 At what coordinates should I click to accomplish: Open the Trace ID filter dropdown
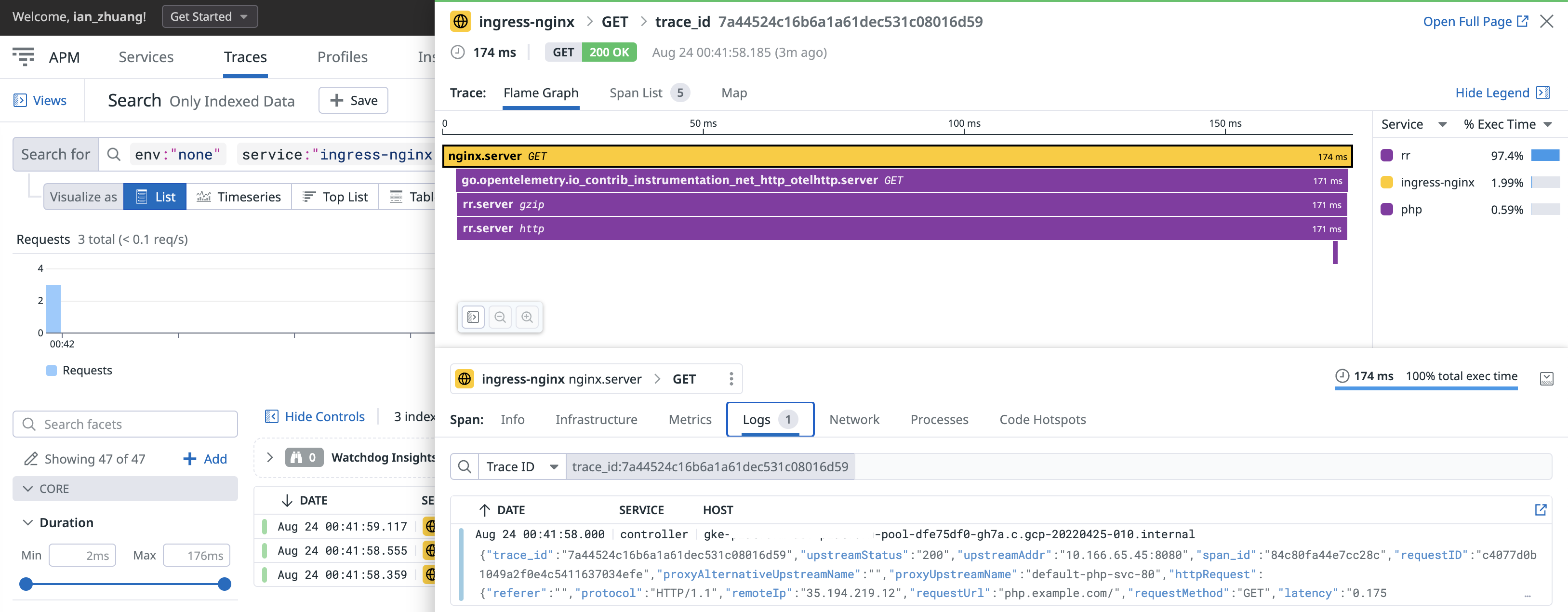[x=522, y=466]
